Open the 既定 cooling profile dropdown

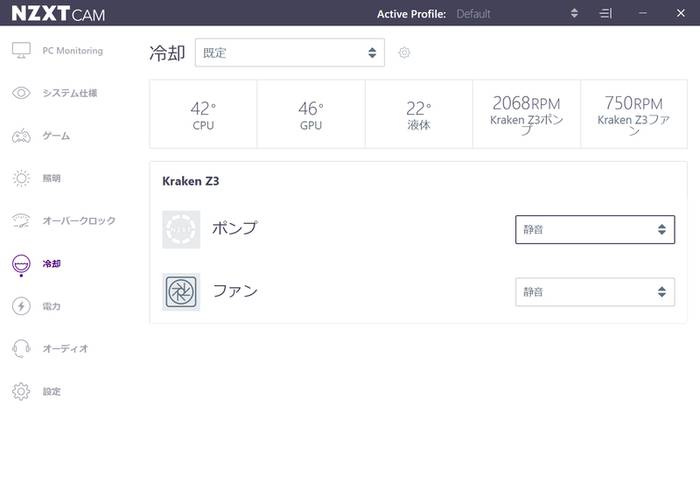(x=290, y=53)
